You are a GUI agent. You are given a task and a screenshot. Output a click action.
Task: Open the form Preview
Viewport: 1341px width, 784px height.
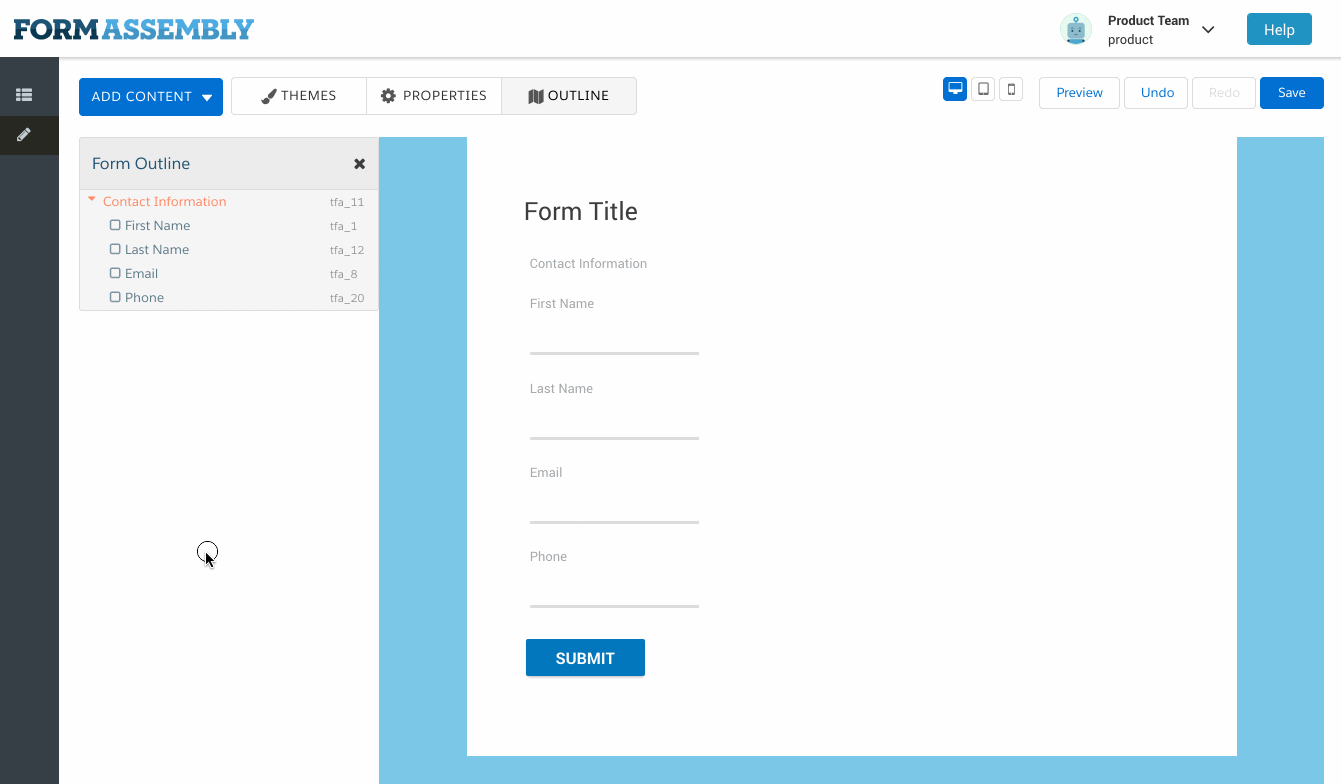(1078, 92)
